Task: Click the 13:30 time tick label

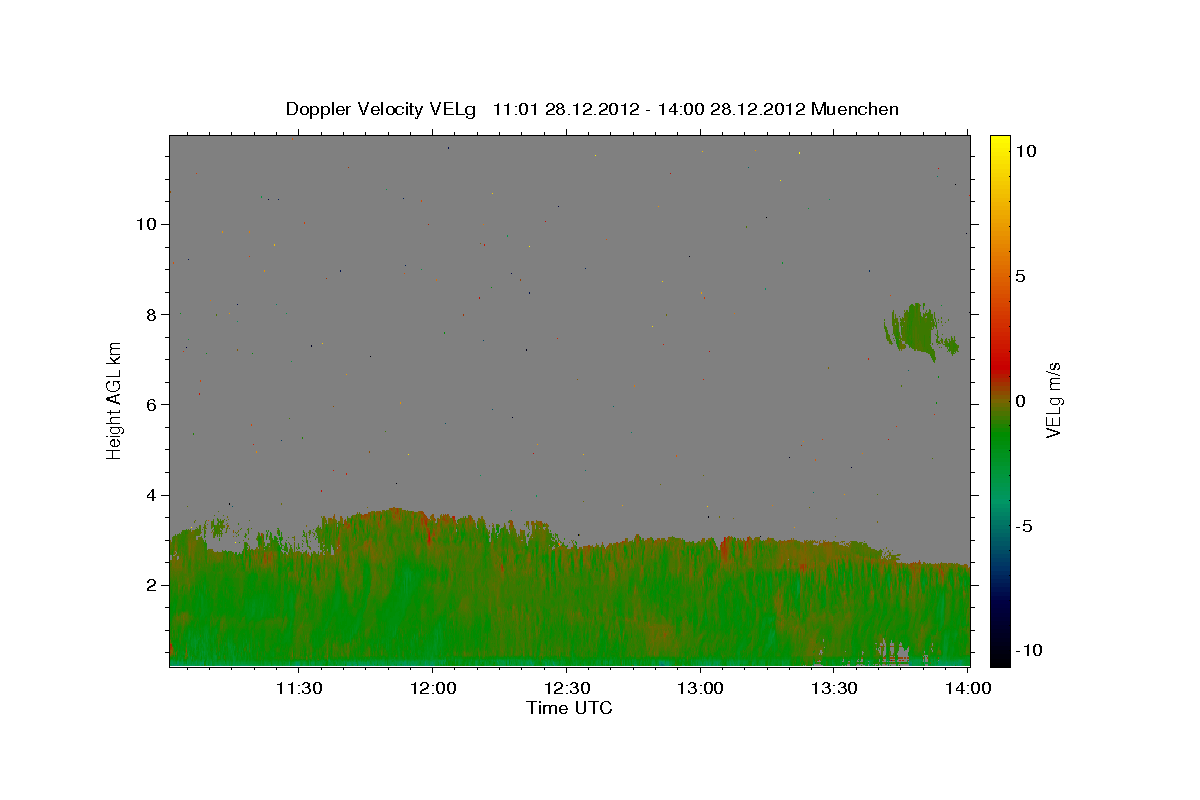Action: tap(834, 688)
